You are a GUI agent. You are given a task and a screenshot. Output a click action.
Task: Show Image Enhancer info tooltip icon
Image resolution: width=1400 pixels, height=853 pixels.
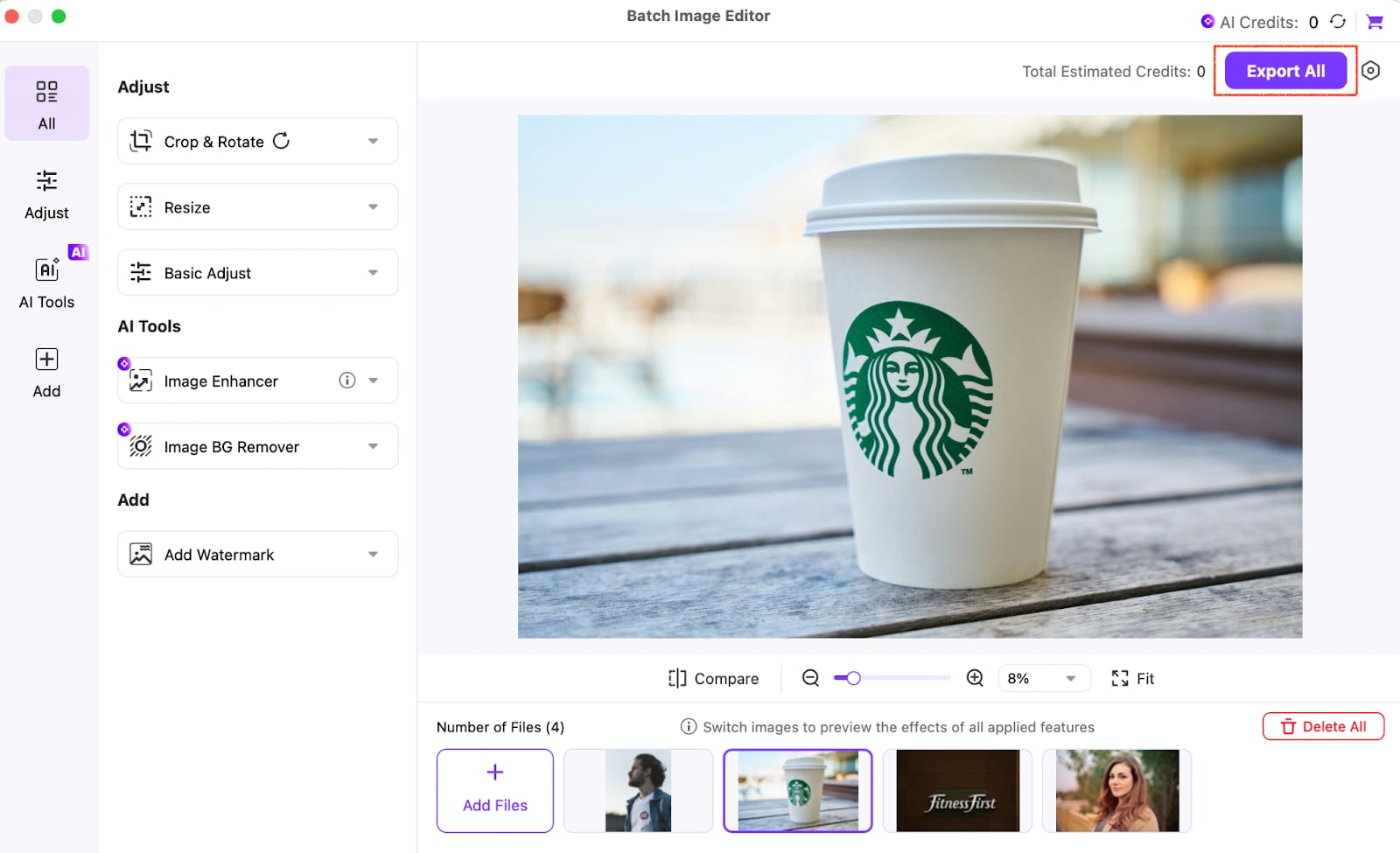pos(347,380)
